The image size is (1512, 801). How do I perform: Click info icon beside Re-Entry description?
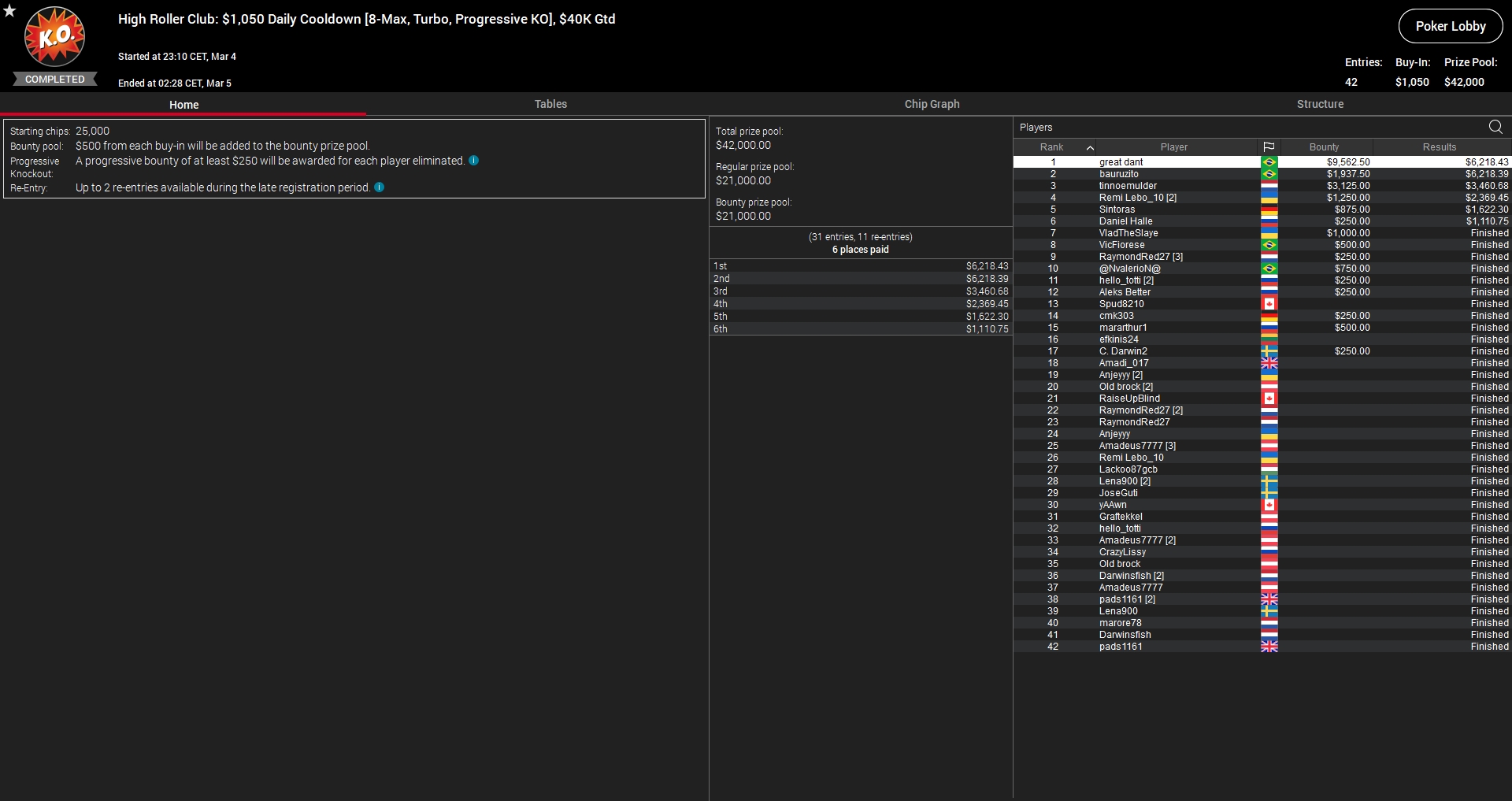click(x=380, y=187)
